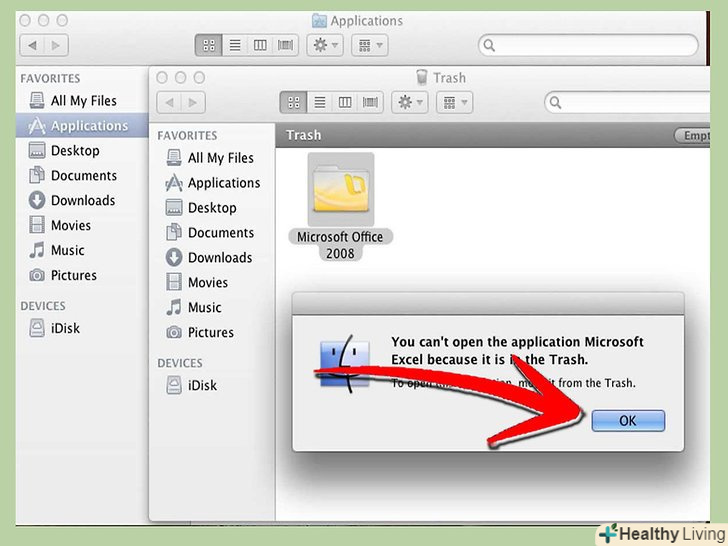The width and height of the screenshot is (728, 546).
Task: Open Downloads in Applications window sidebar
Action: (x=72, y=201)
